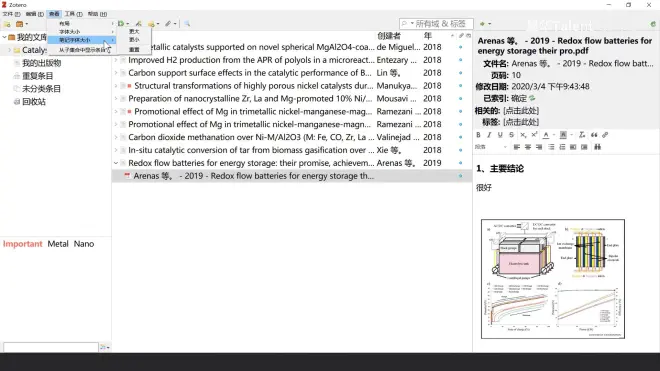Click the add attachment paperclip icon

click(168, 24)
